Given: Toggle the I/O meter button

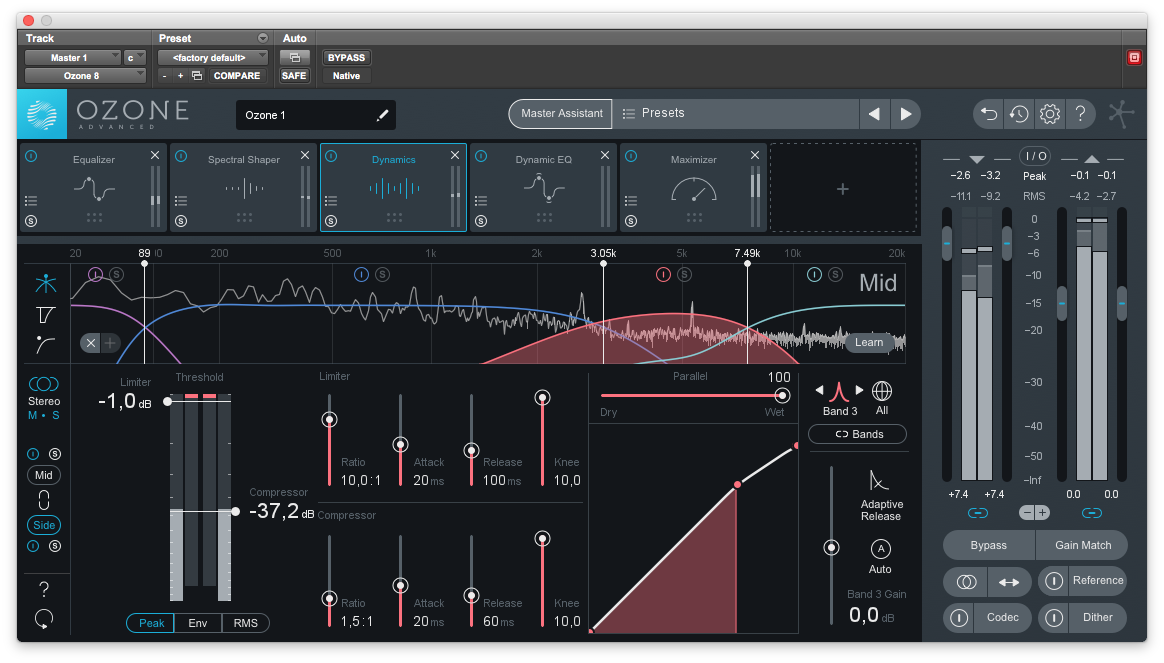Looking at the screenshot, I should (1036, 156).
